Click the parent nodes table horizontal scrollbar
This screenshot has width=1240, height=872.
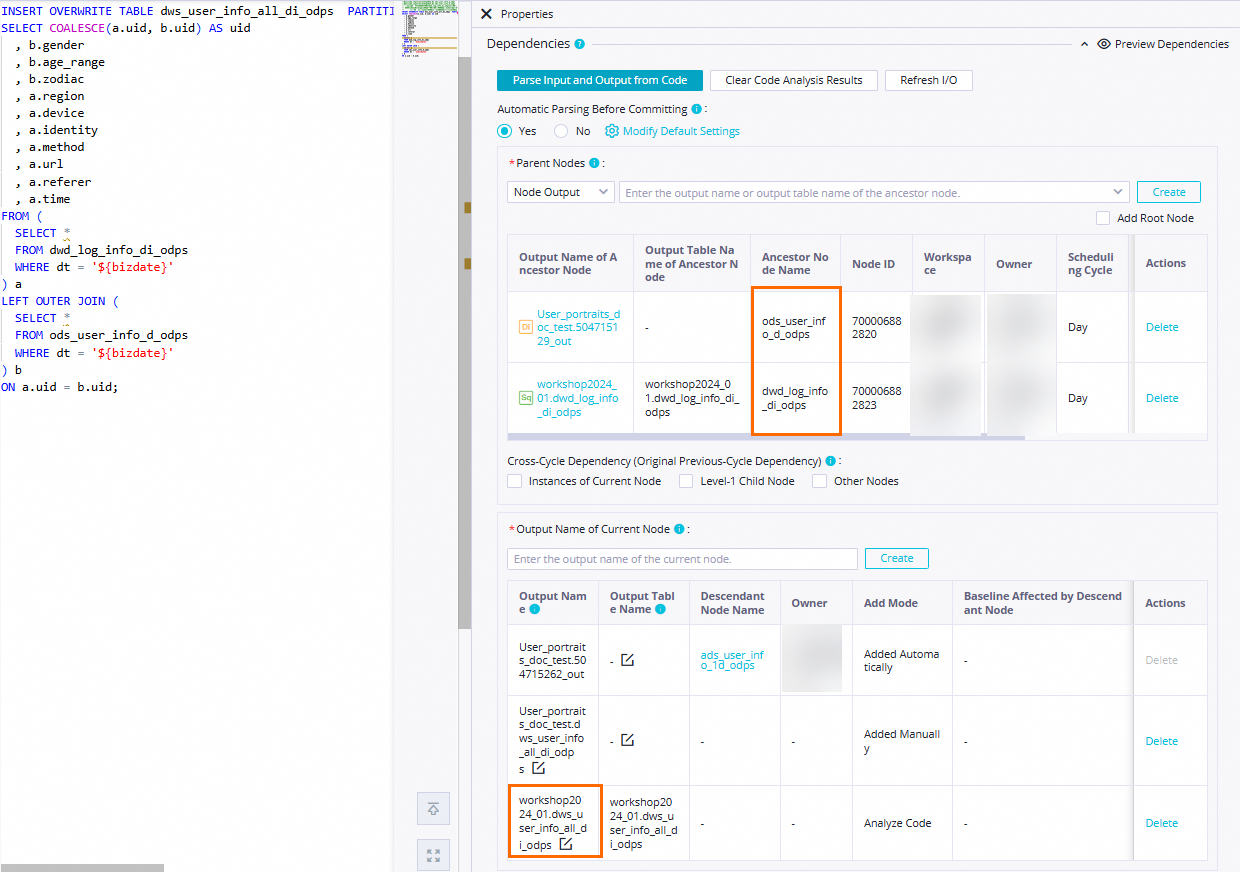click(x=766, y=437)
